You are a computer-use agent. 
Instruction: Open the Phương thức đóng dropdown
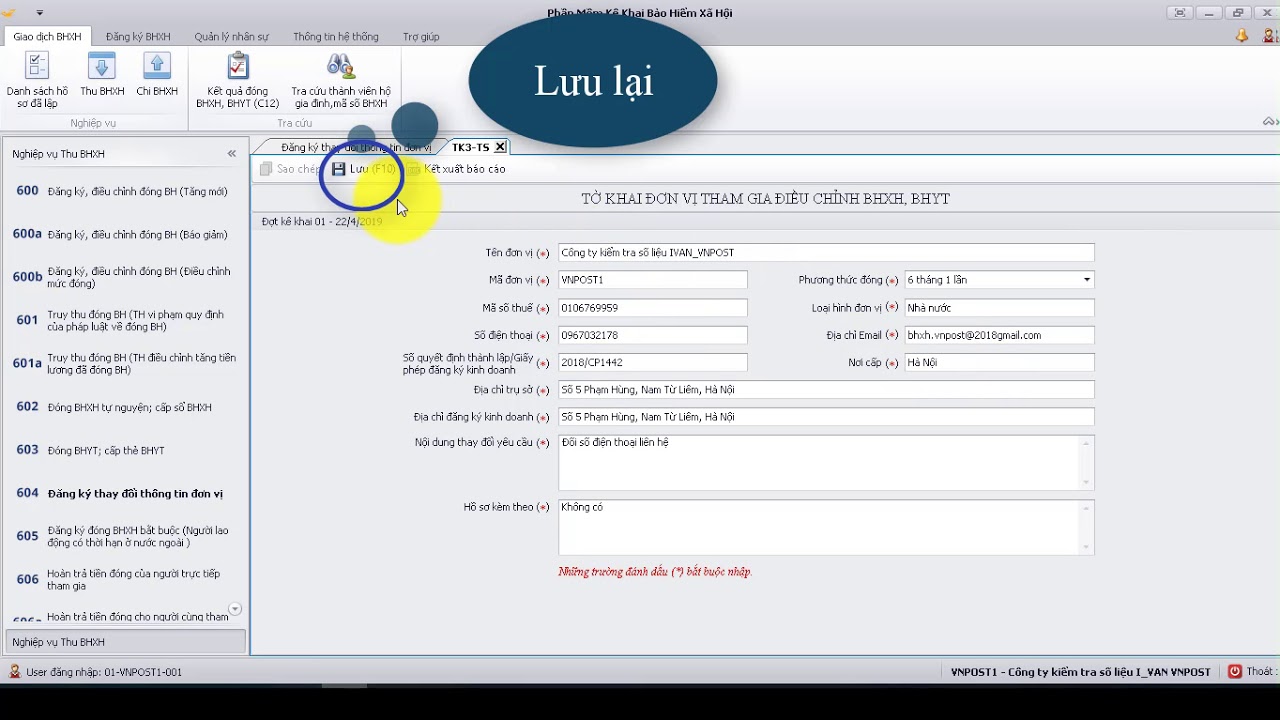[x=1086, y=280]
